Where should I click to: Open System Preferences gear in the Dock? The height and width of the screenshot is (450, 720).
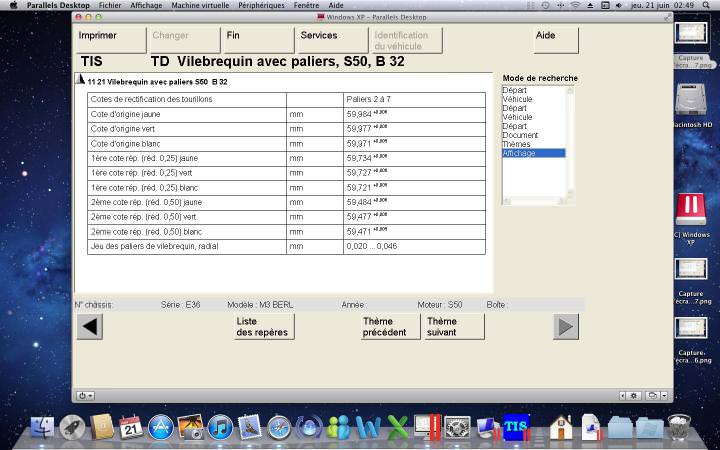click(x=457, y=428)
